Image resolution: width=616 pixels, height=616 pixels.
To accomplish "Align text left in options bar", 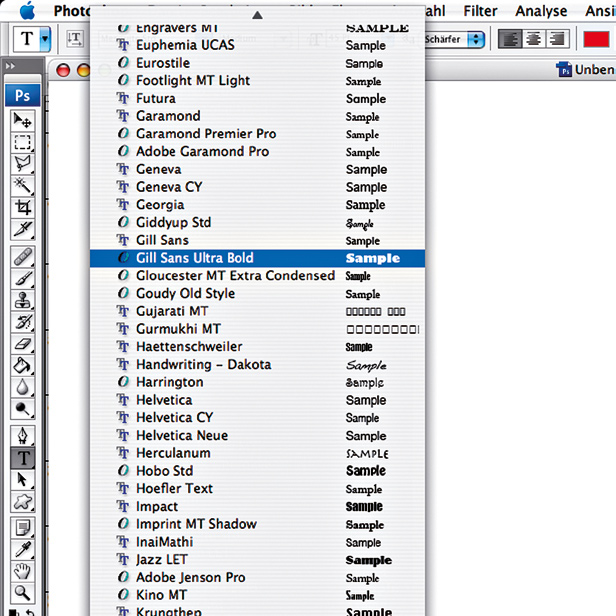I will [x=510, y=39].
